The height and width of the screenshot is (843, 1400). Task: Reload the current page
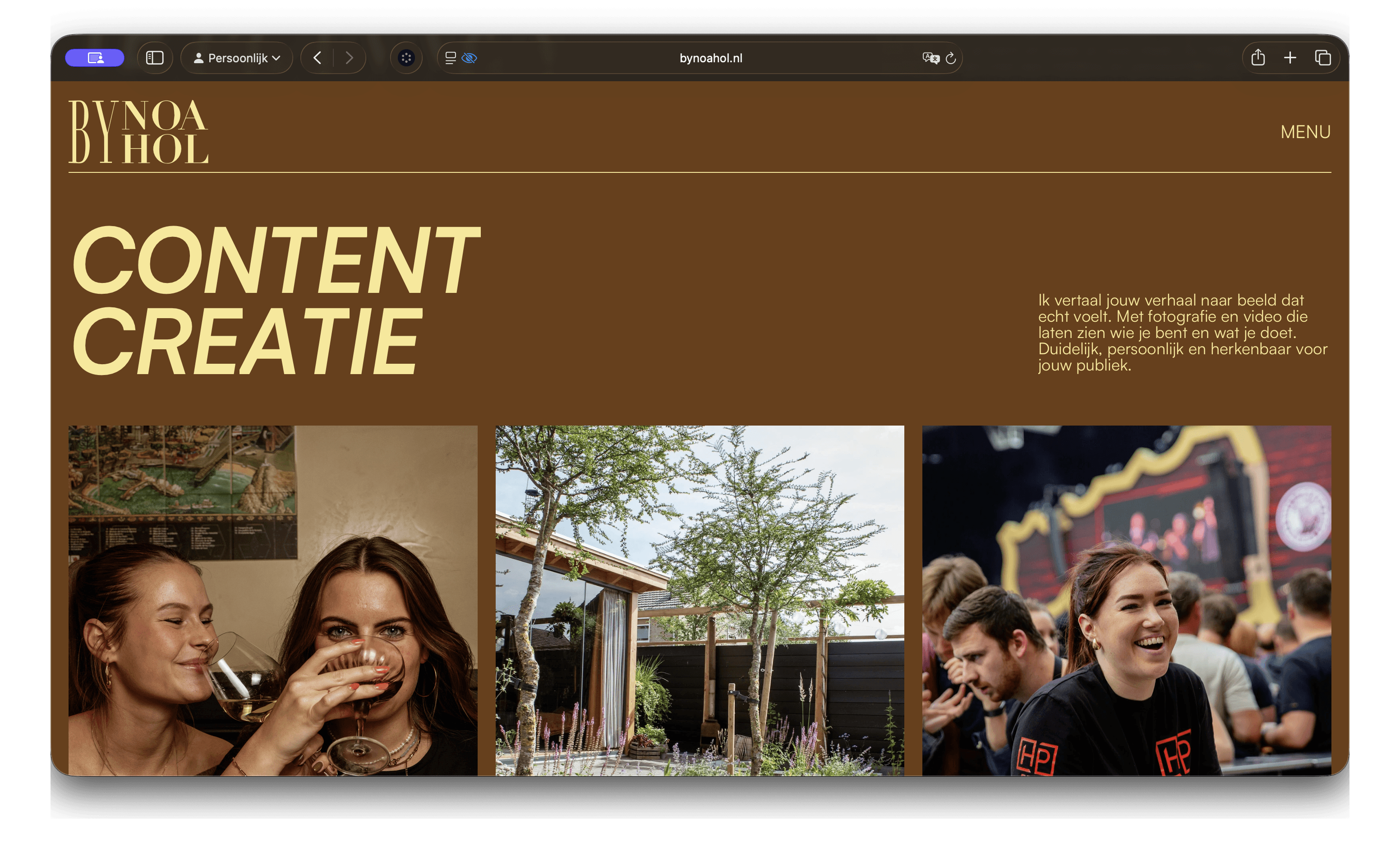[951, 58]
